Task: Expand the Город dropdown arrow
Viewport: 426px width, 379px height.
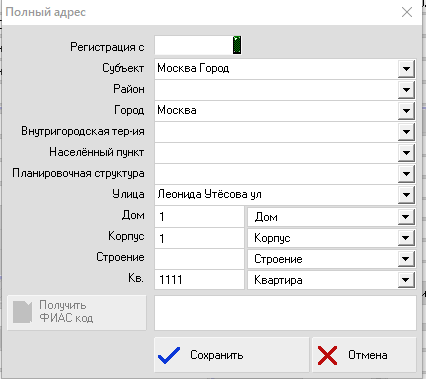Action: tap(406, 111)
